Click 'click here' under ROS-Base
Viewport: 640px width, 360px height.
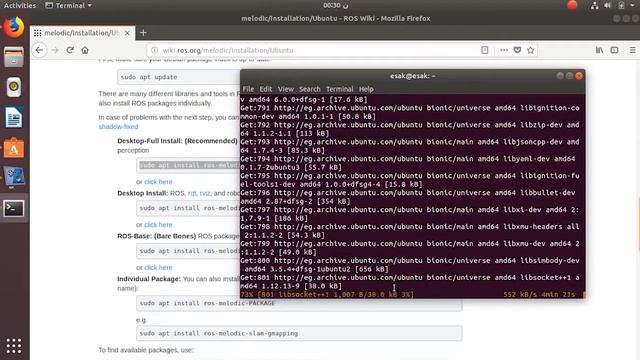click(x=158, y=267)
